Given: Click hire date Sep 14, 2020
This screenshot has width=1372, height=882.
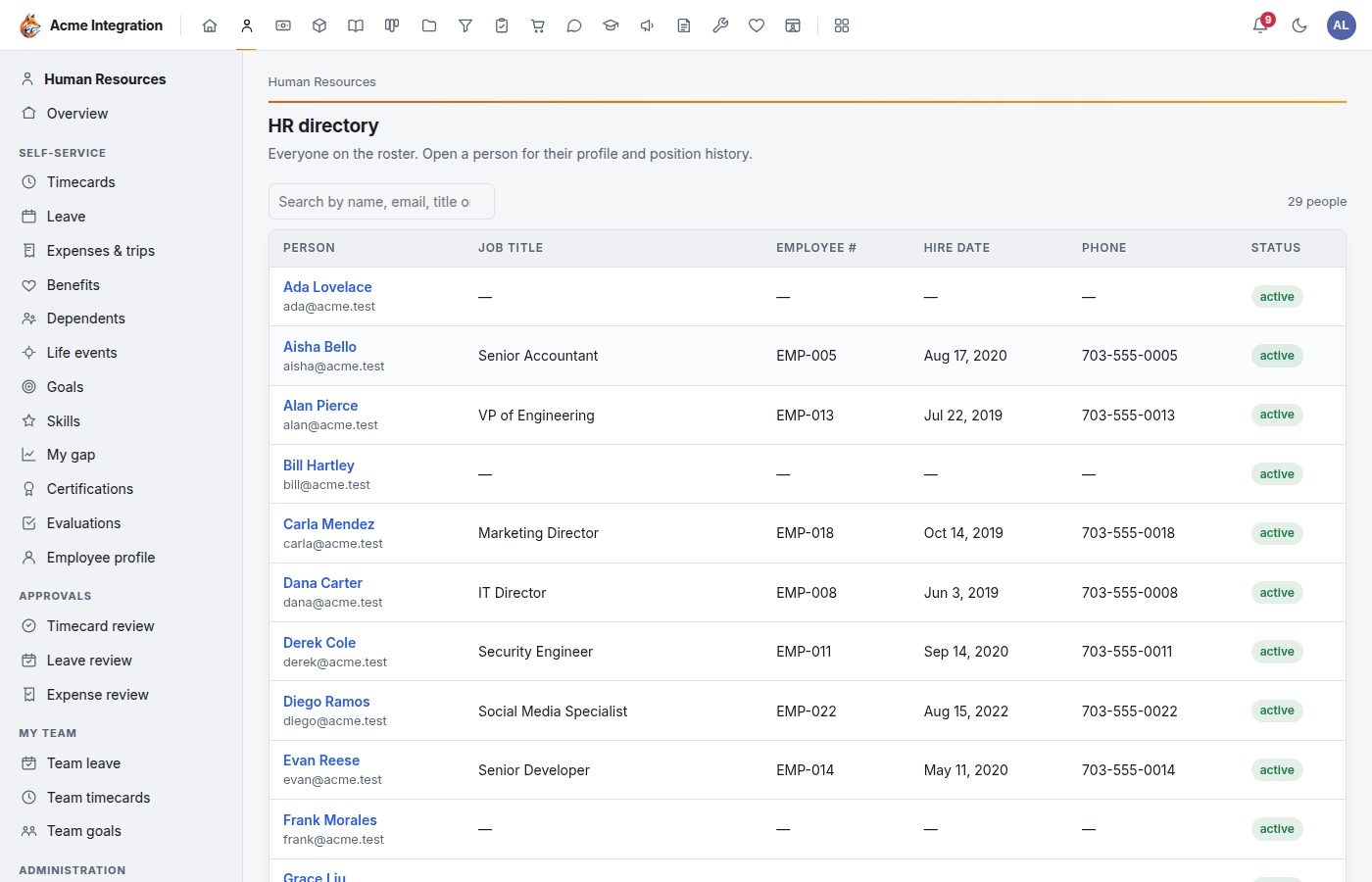Looking at the screenshot, I should click(966, 652).
